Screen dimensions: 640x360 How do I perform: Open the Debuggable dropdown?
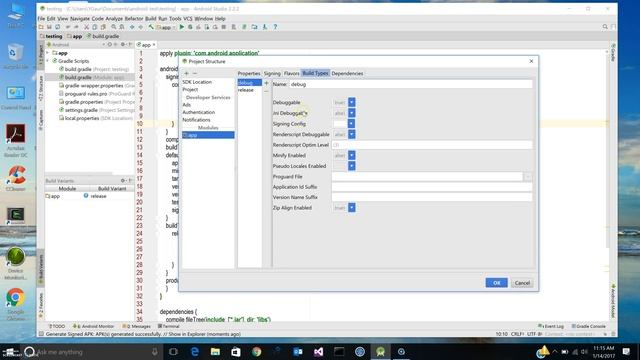click(351, 102)
